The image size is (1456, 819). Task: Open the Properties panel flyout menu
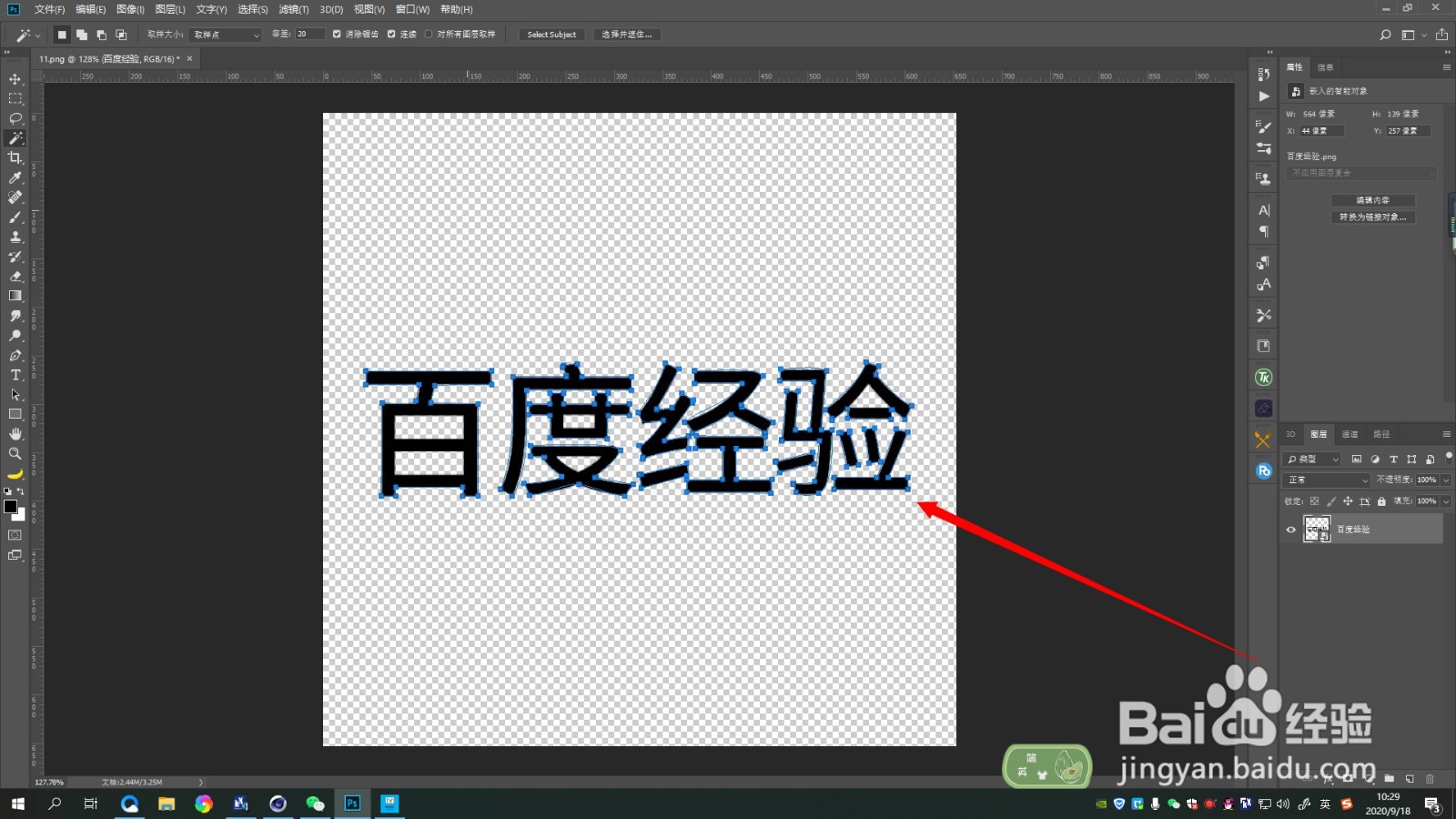pos(1446,67)
